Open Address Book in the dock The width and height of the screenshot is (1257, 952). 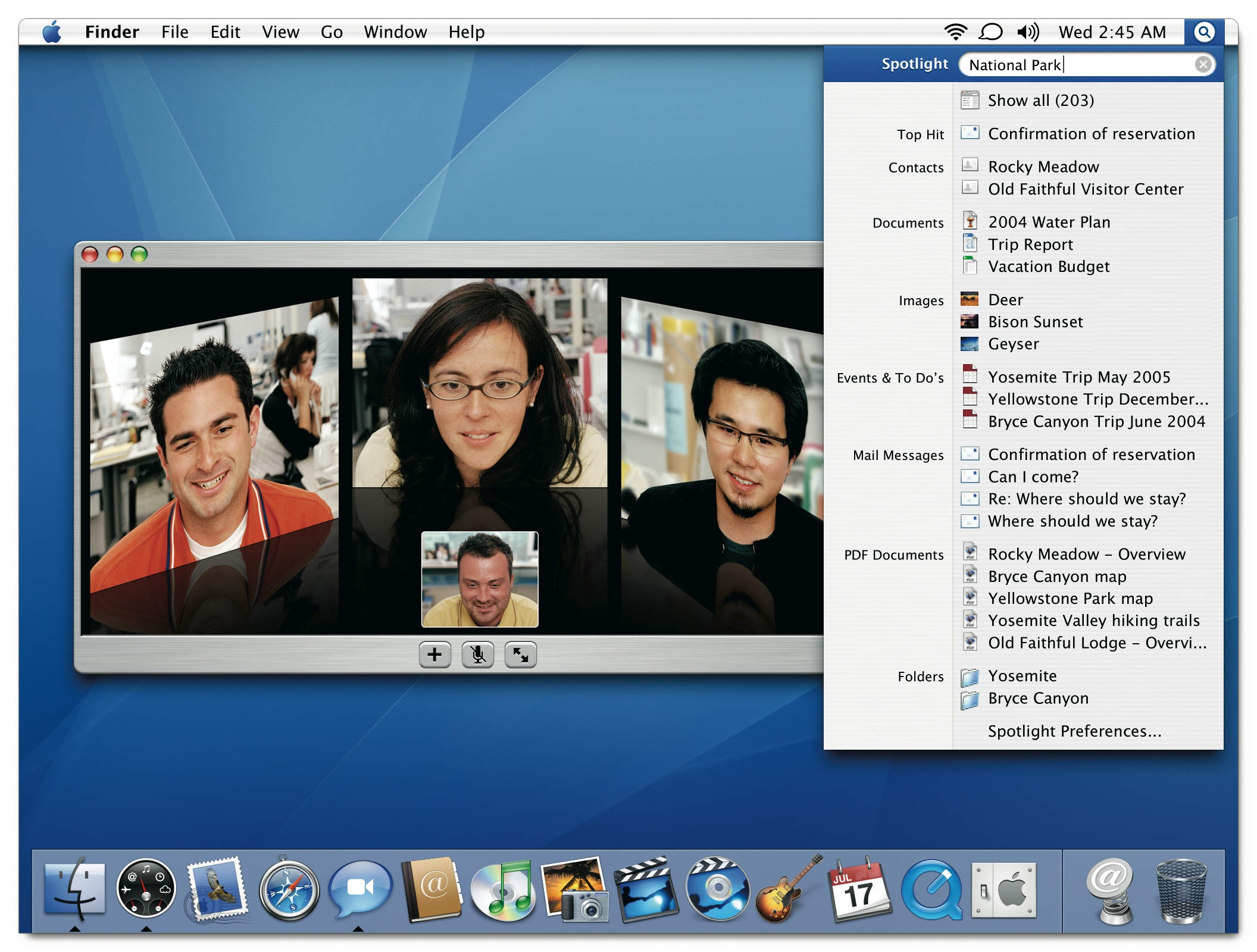tap(432, 890)
